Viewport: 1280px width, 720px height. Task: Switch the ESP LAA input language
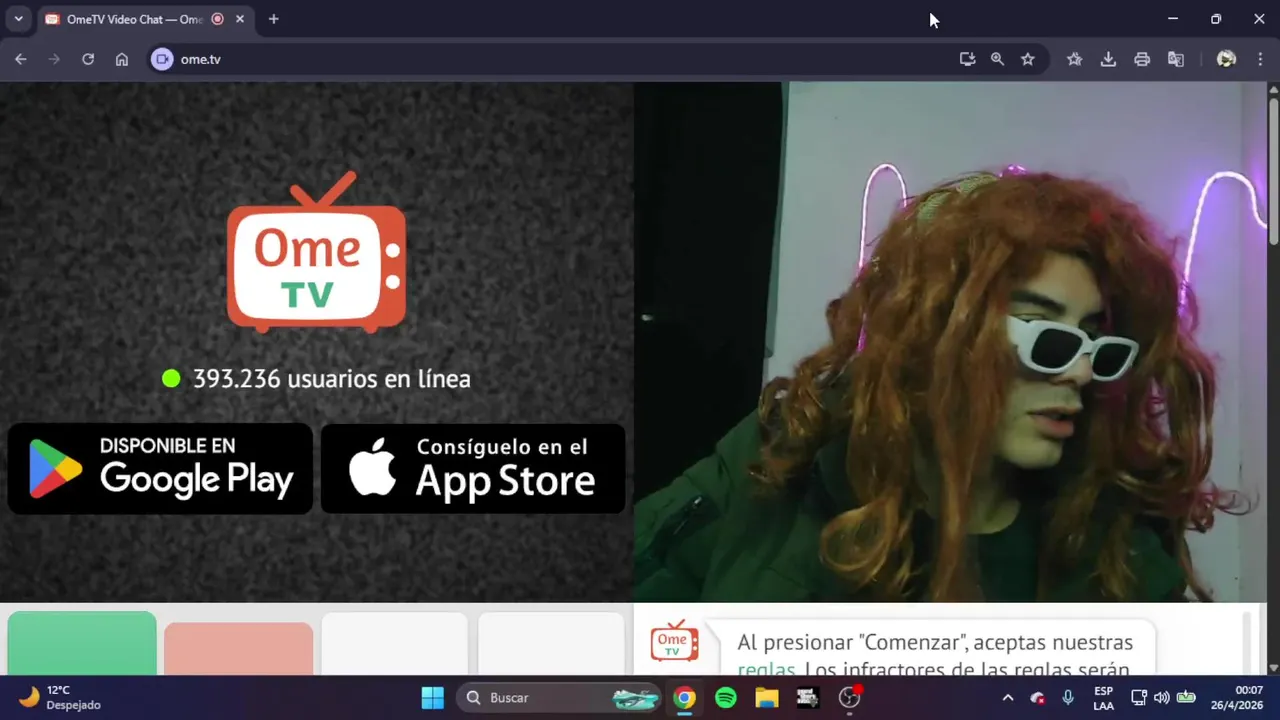pos(1103,697)
